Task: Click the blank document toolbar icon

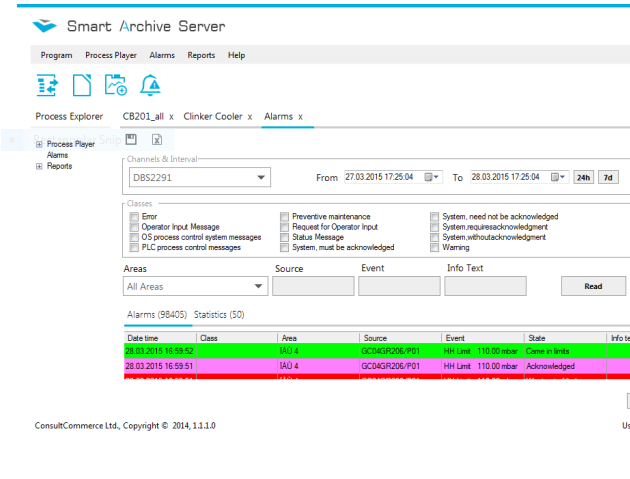Action: point(82,85)
